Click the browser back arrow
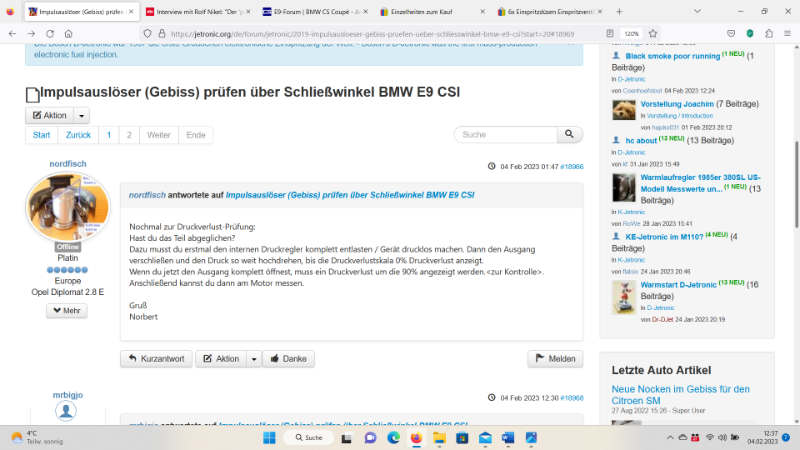This screenshot has height=450, width=800. [12, 33]
